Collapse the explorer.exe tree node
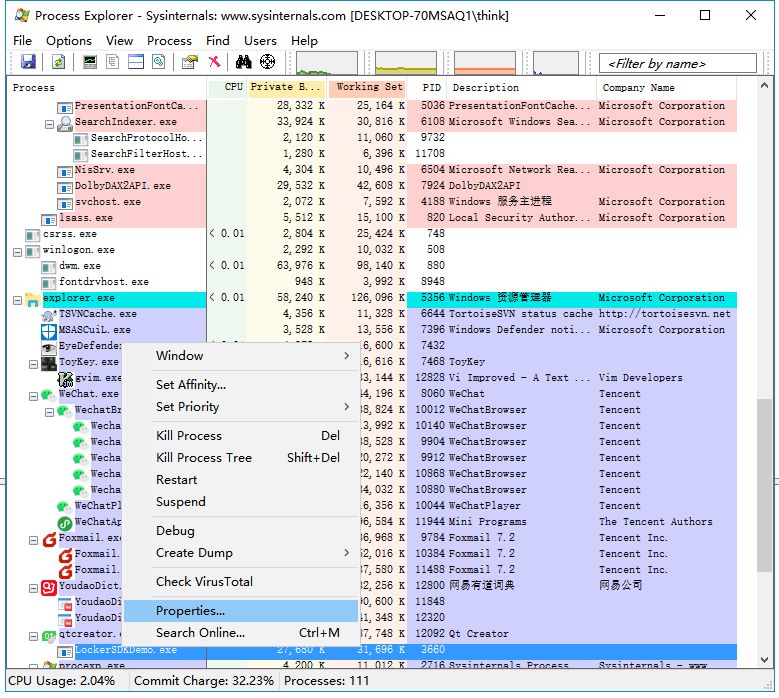This screenshot has height=698, width=779. point(17,301)
